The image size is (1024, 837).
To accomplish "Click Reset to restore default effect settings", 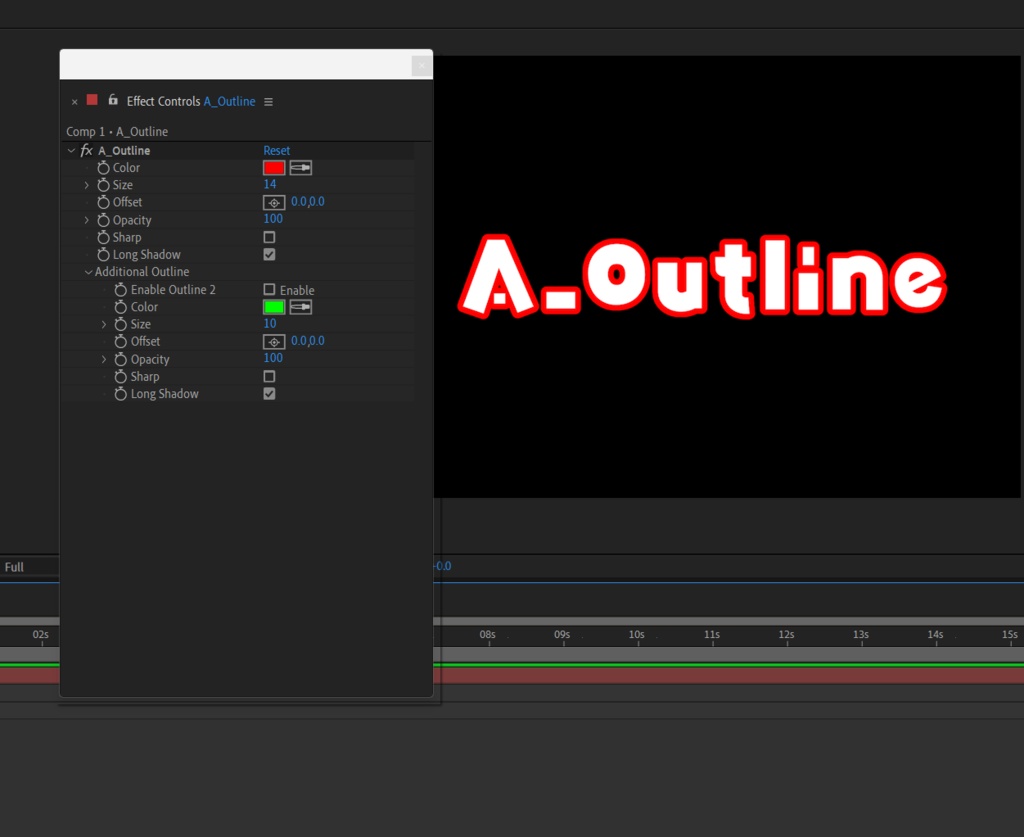I will click(277, 150).
